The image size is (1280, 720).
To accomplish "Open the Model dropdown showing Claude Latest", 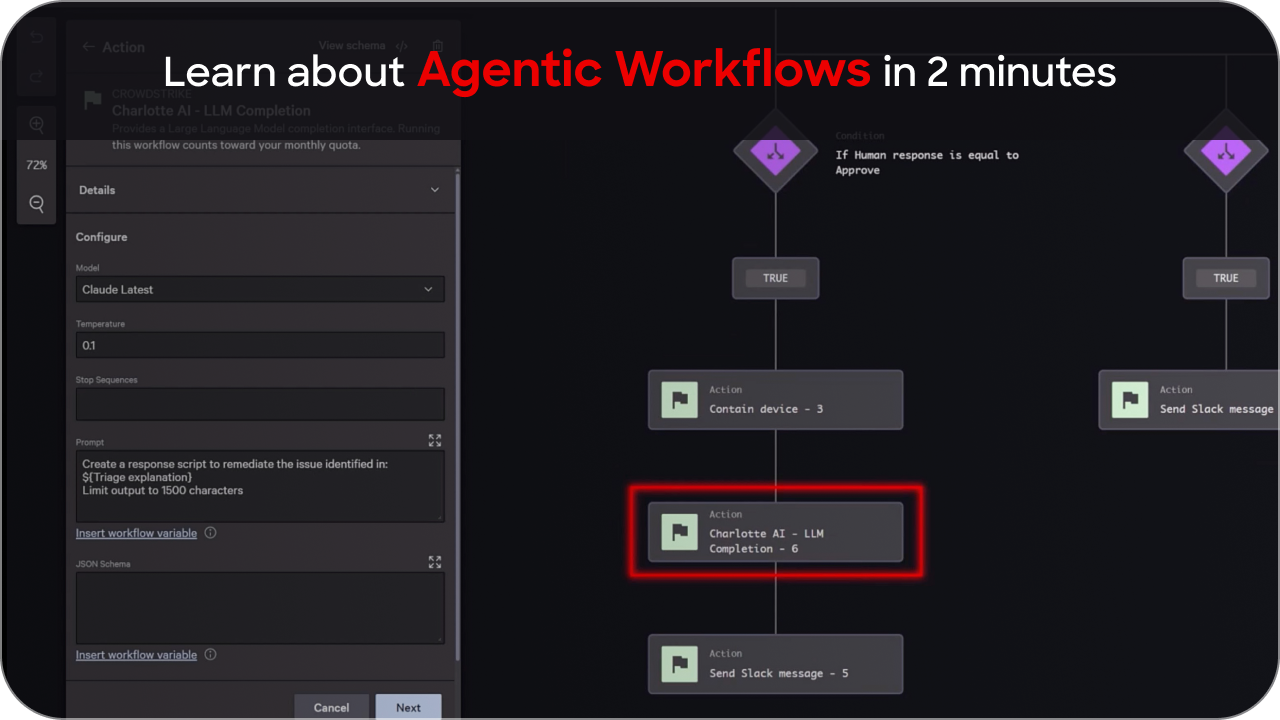I will tap(260, 290).
